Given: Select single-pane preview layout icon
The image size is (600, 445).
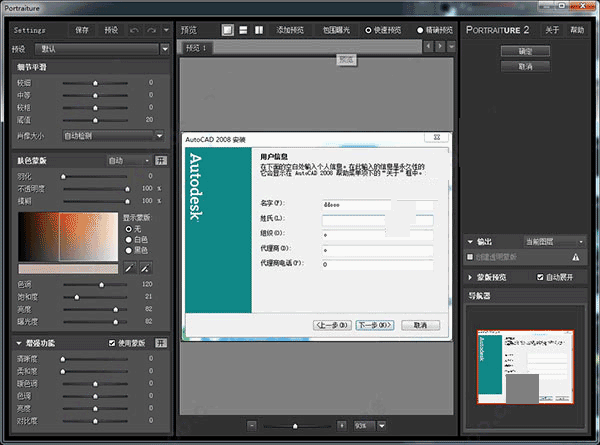Looking at the screenshot, I should (x=228, y=30).
